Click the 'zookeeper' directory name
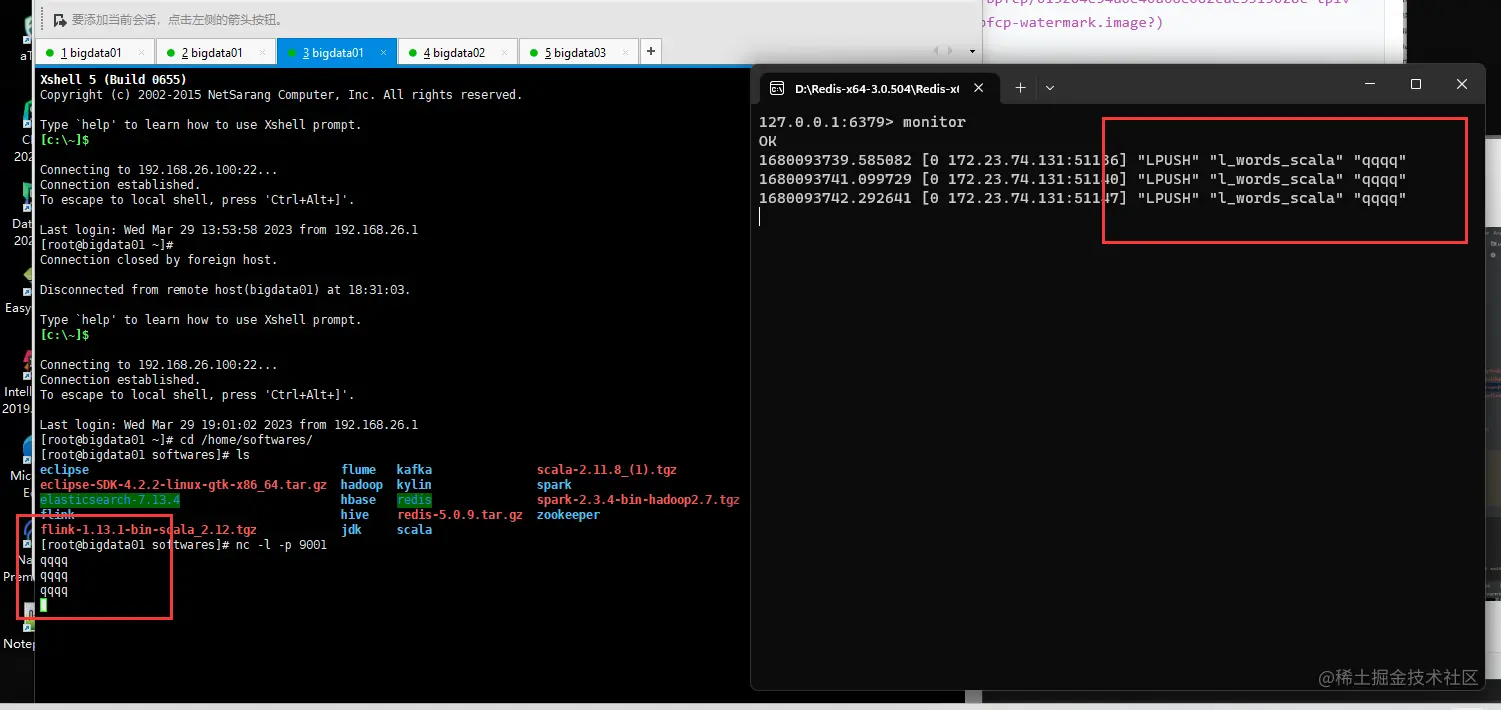This screenshot has width=1501, height=710. click(568, 515)
